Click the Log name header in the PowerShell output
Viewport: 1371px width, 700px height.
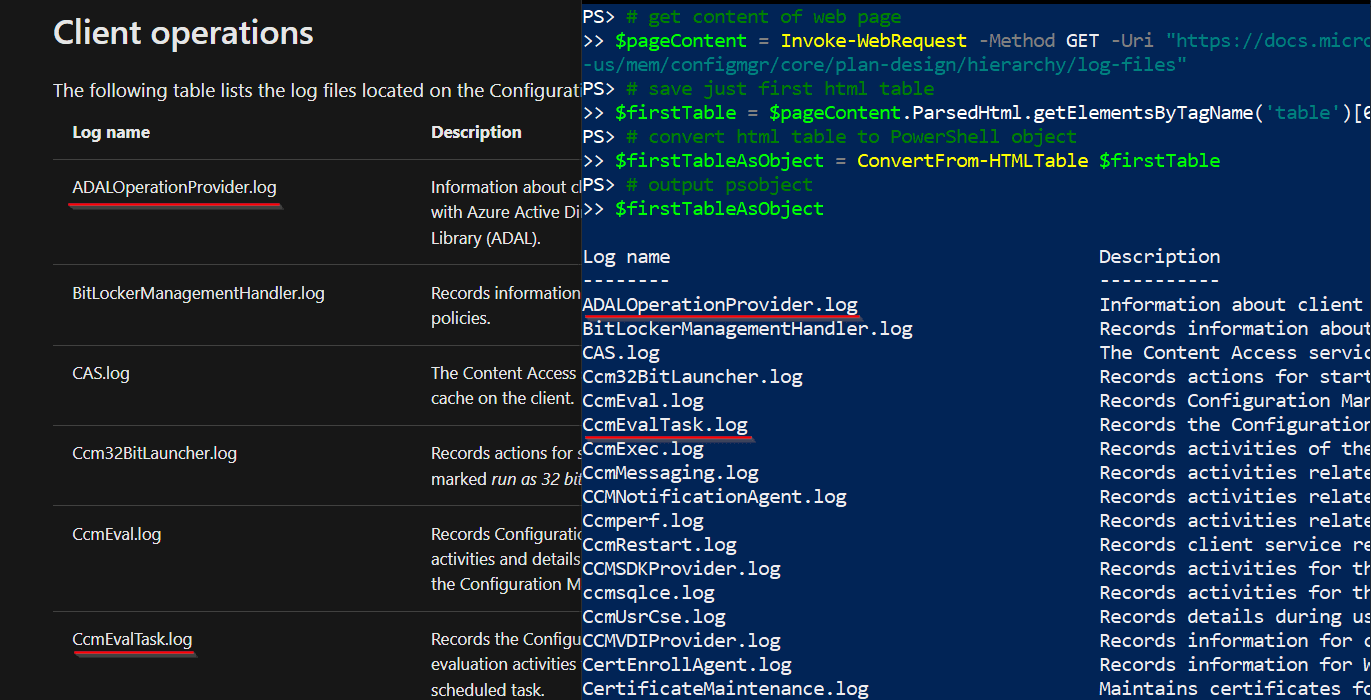[626, 257]
